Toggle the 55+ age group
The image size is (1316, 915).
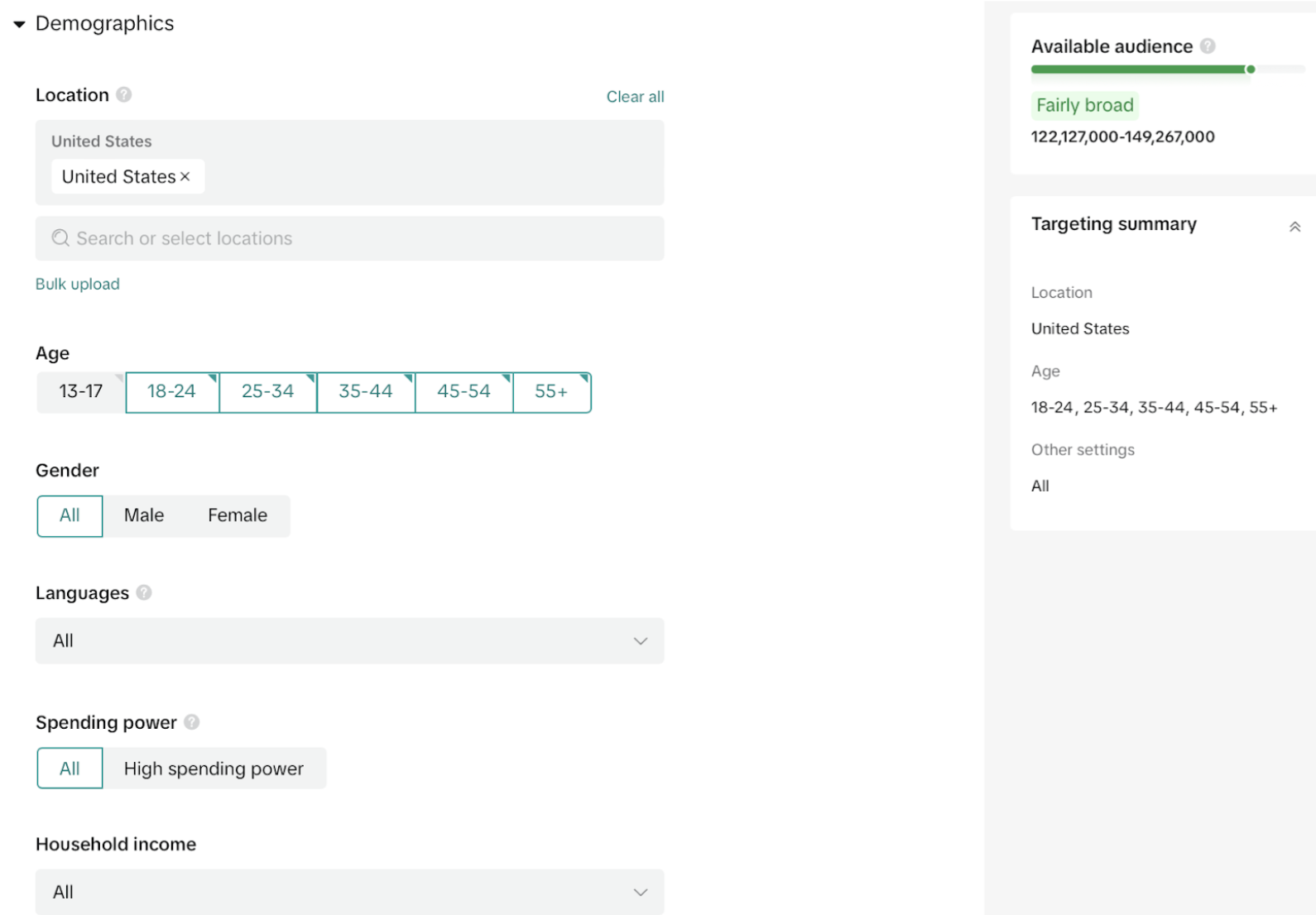[551, 391]
